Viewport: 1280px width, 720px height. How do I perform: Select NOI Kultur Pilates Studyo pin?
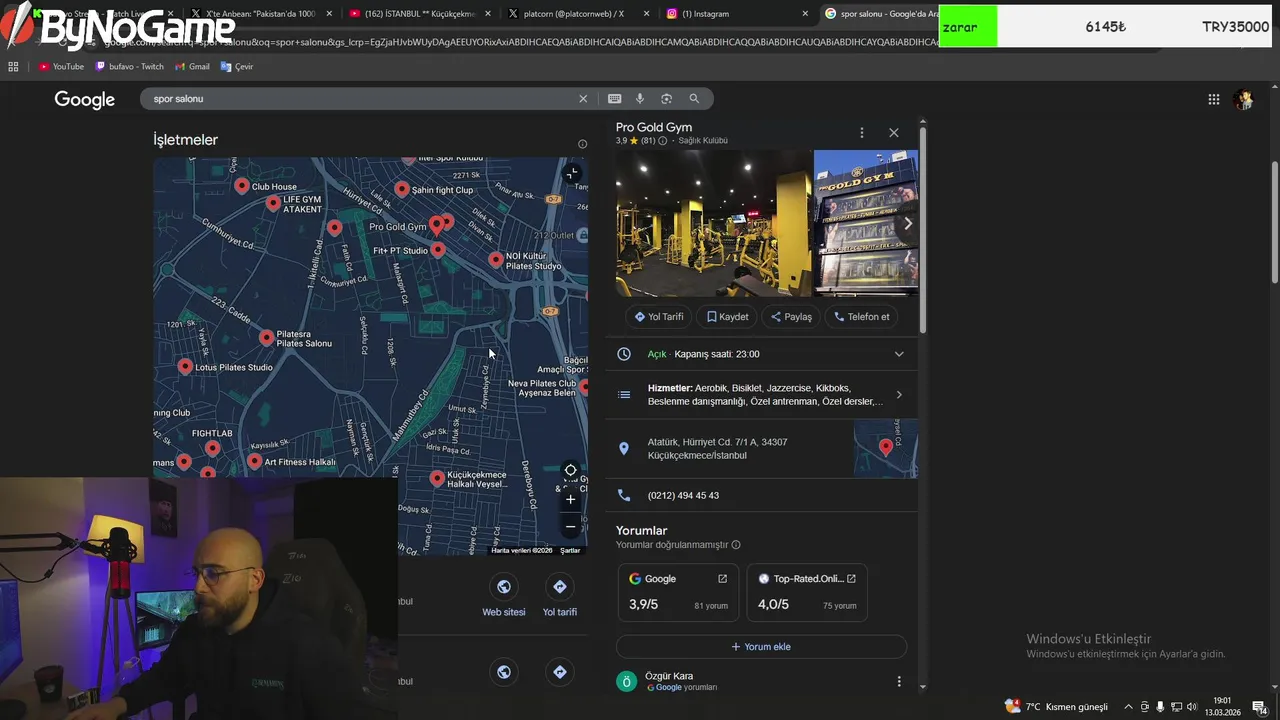click(495, 260)
